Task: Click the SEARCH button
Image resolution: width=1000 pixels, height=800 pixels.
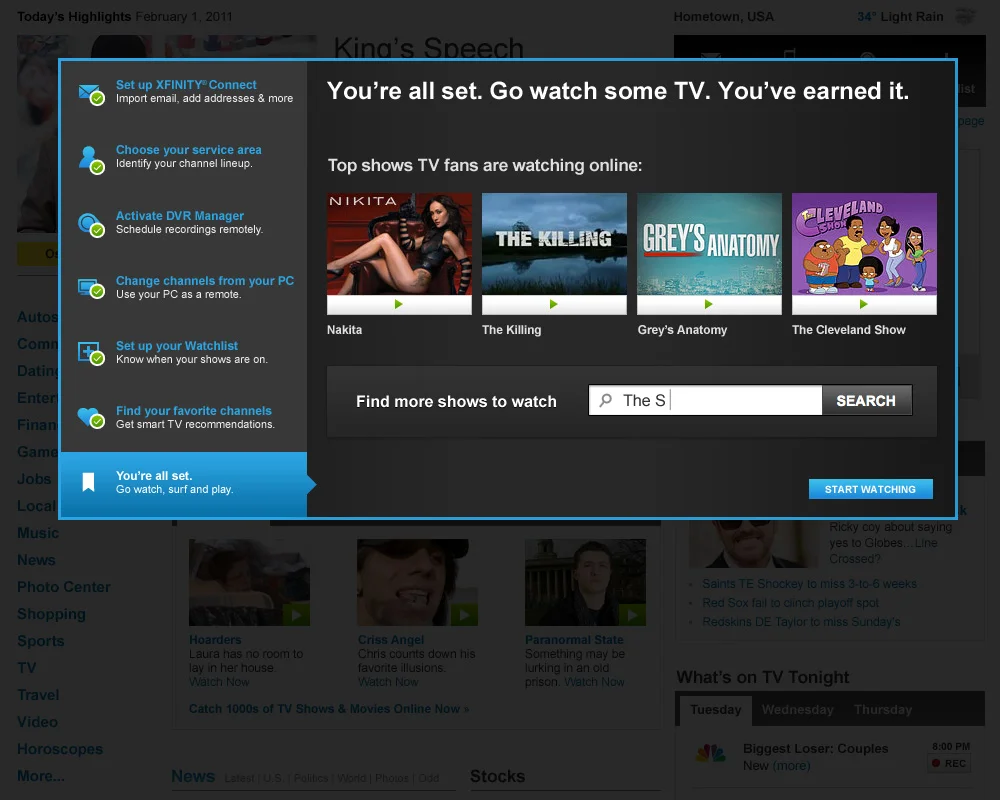Action: coord(867,400)
